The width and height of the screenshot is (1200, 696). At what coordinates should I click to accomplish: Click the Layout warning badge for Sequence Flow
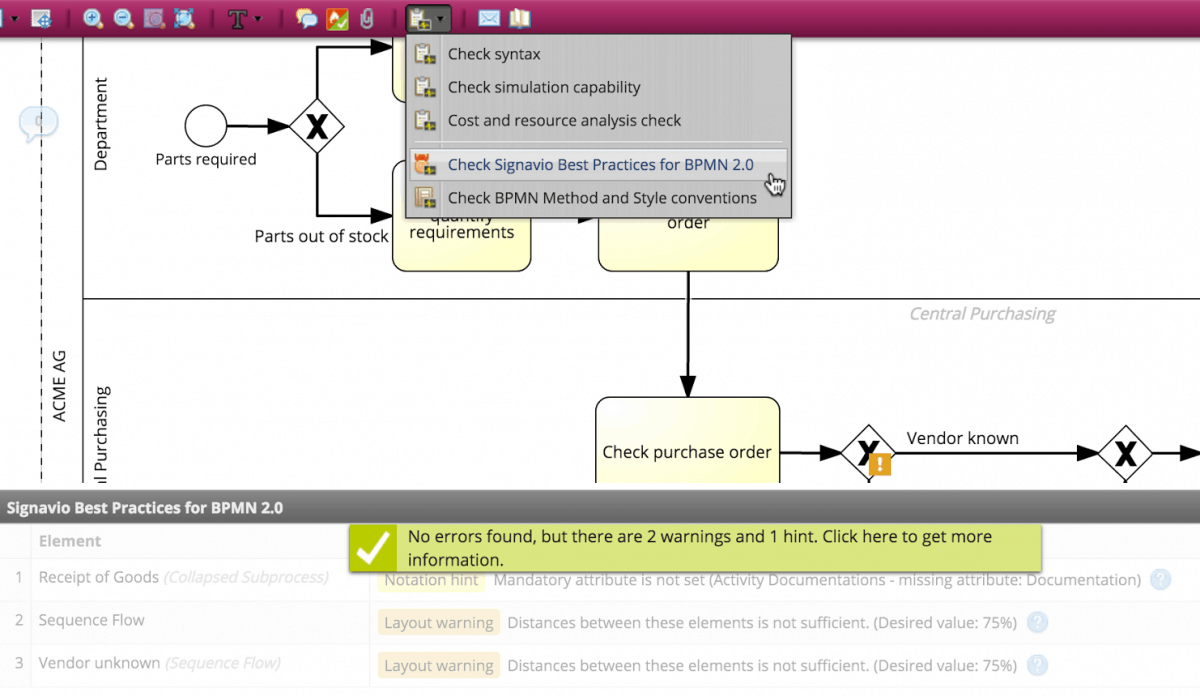tap(438, 622)
